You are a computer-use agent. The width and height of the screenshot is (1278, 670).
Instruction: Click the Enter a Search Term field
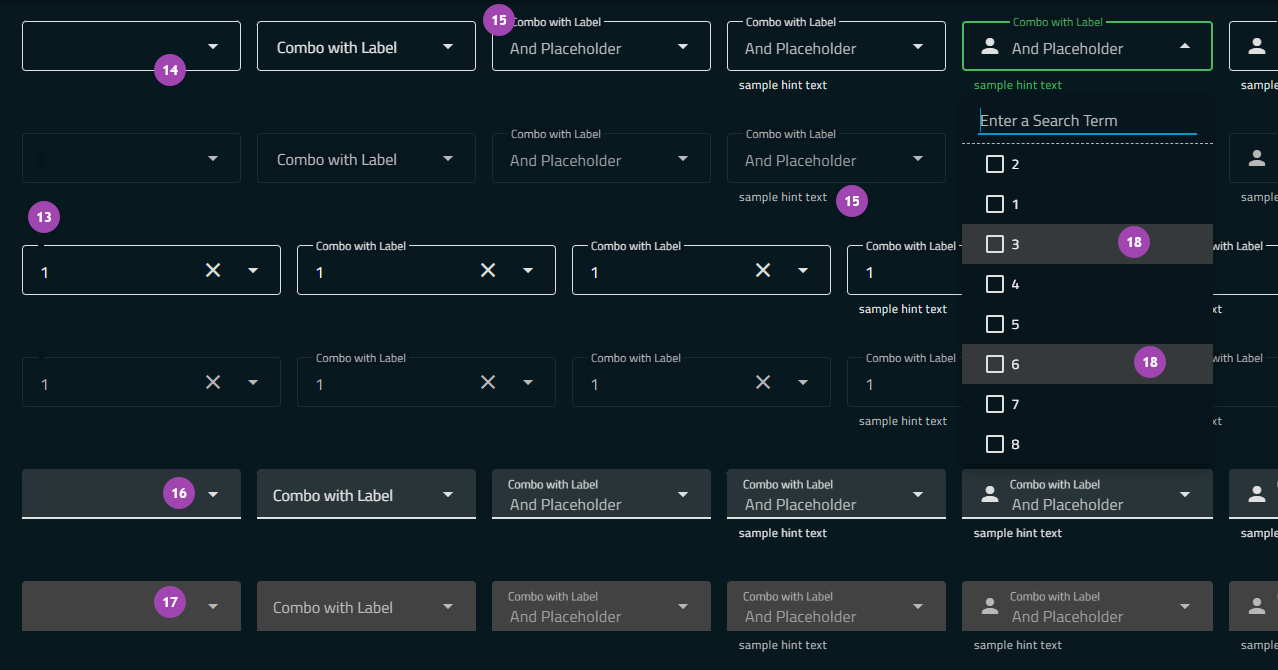(x=1087, y=120)
